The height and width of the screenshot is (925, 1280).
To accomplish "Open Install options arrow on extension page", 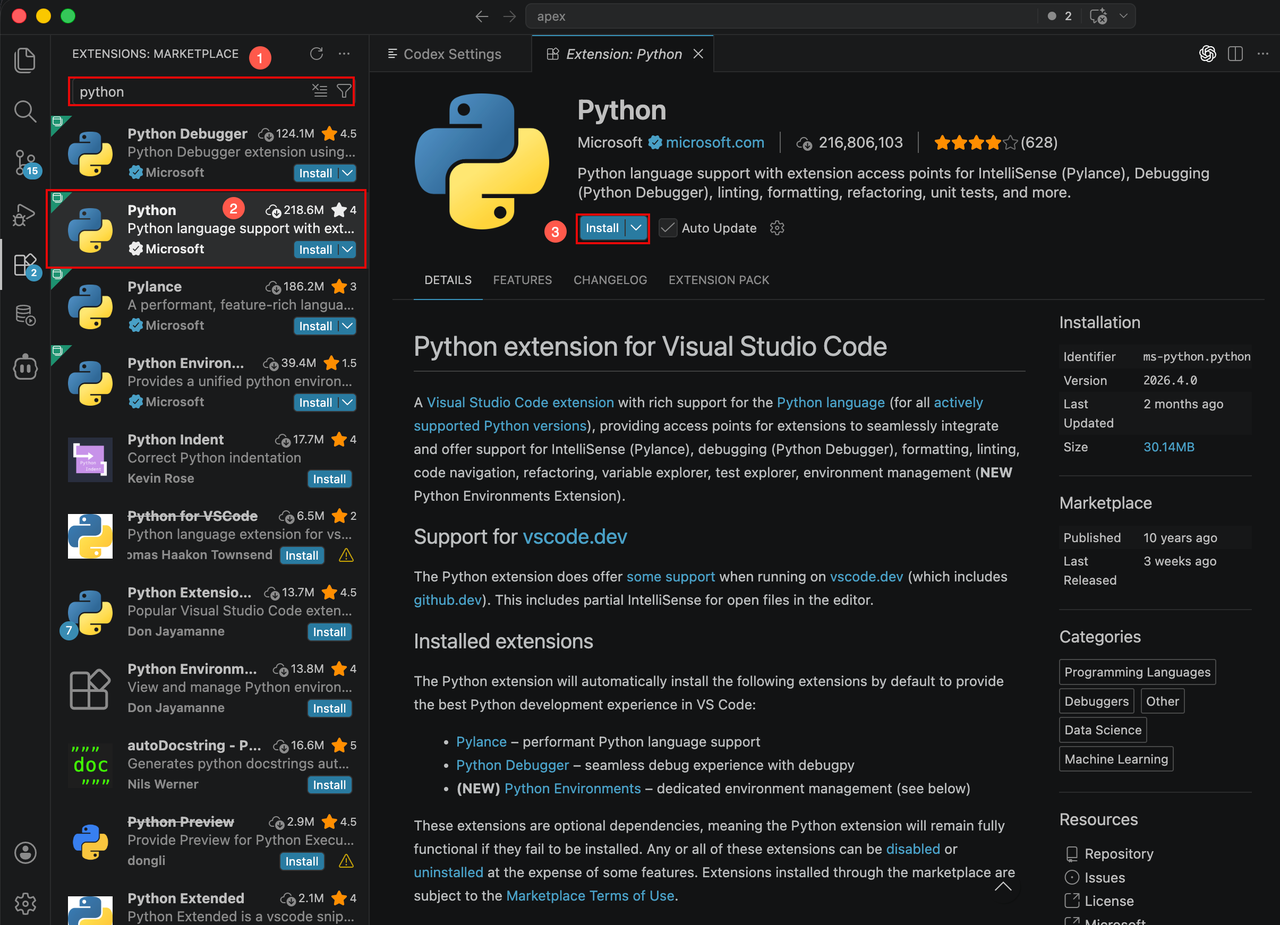I will 636,228.
